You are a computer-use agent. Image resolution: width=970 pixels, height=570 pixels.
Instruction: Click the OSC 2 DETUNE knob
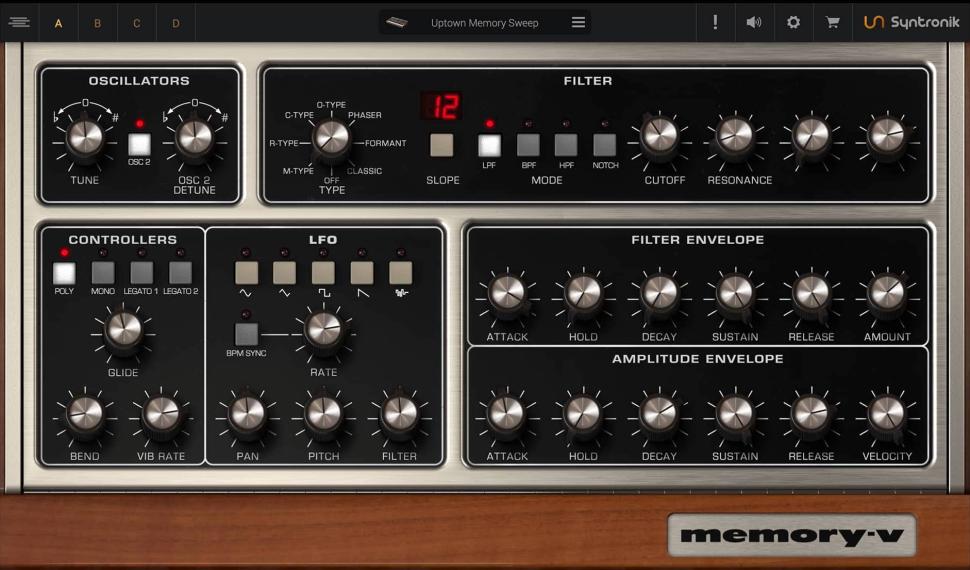pyautogui.click(x=194, y=137)
